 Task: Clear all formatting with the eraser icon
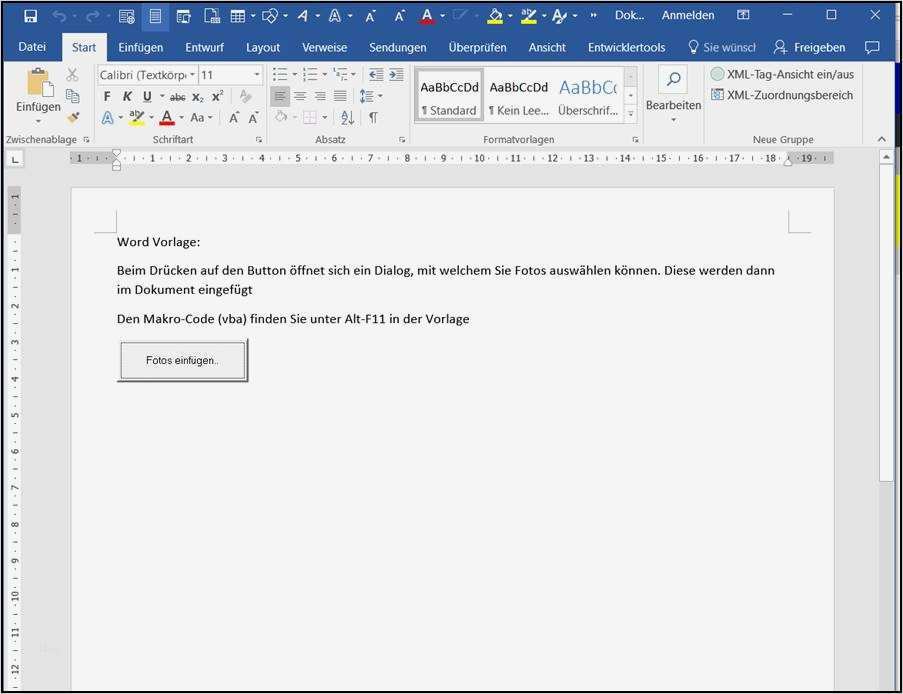[x=245, y=96]
